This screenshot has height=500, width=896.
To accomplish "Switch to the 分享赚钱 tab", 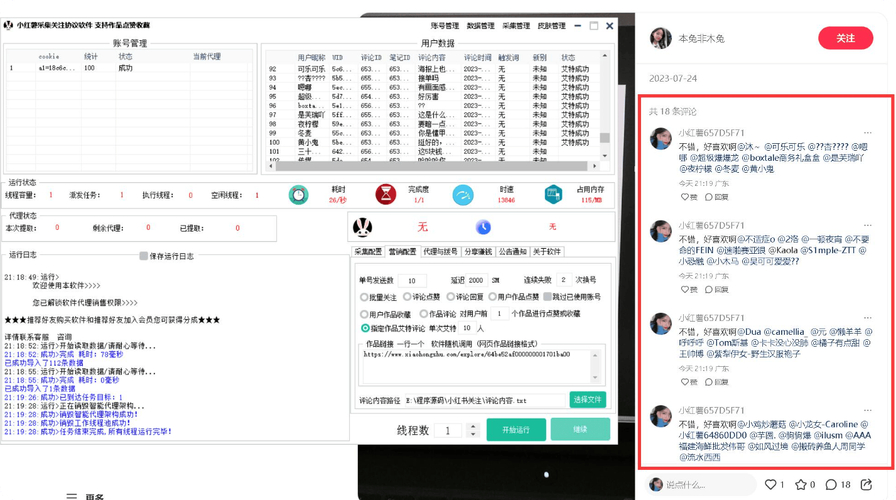I will pos(478,251).
